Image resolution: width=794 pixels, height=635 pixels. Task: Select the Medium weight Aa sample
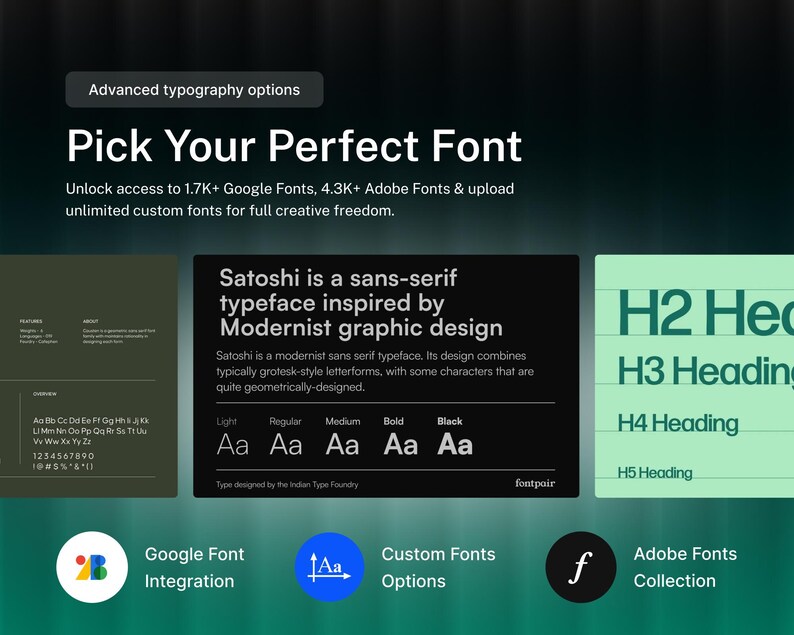(342, 445)
